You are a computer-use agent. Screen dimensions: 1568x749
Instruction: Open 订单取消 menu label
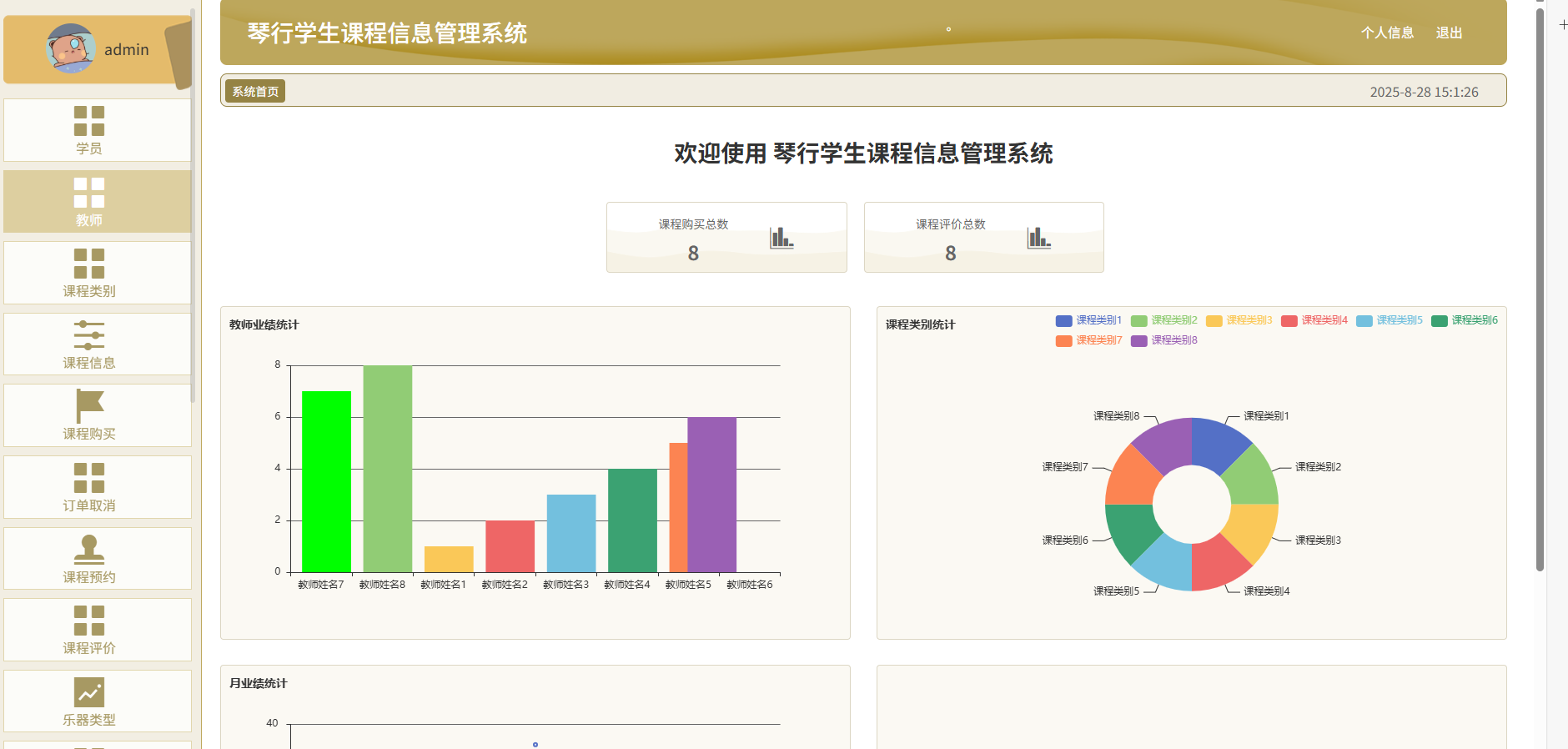[89, 505]
